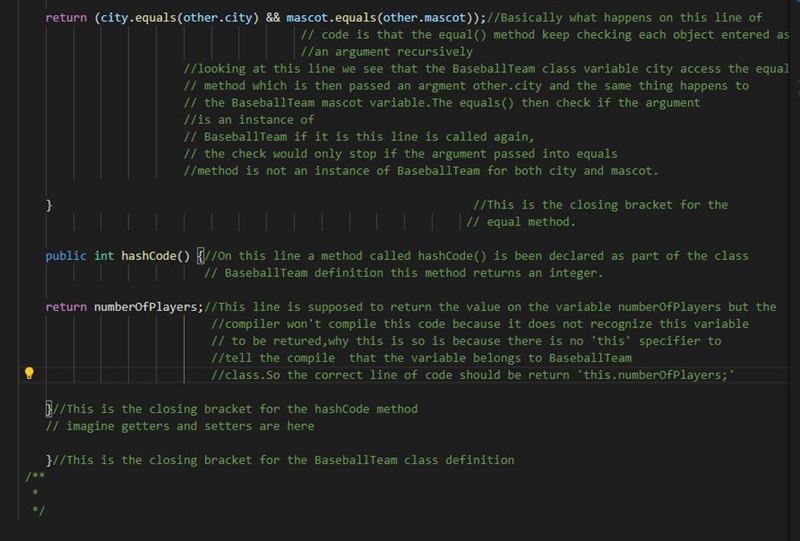
Task: Click closing bracket of BaseballTeam class definition
Action: (49, 460)
